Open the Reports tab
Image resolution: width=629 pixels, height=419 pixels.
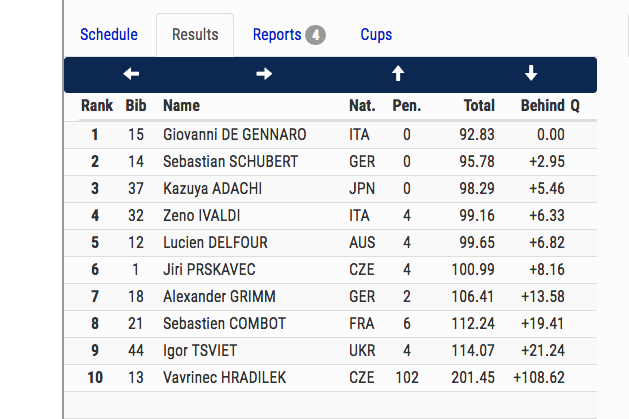click(277, 35)
